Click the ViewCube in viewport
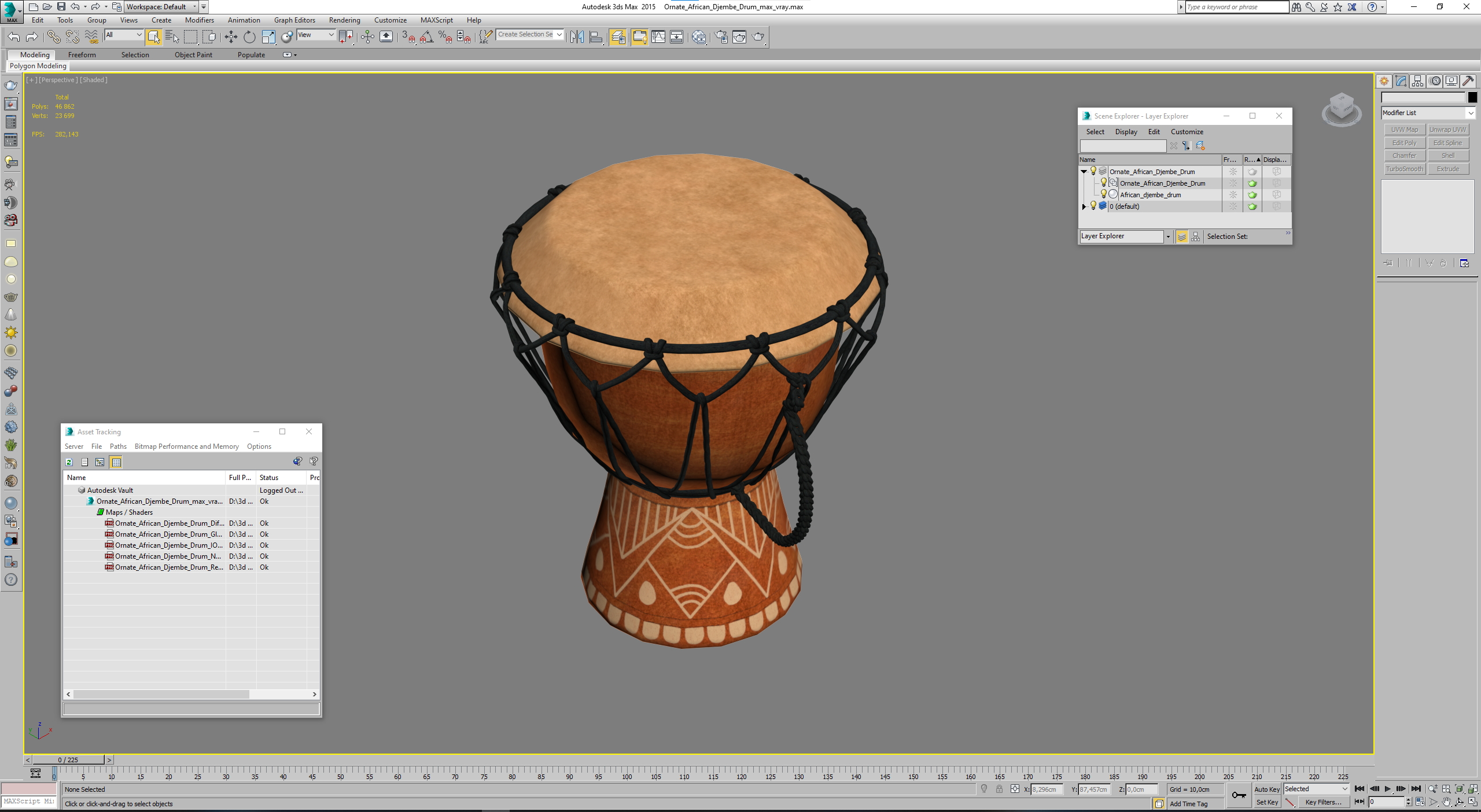The width and height of the screenshot is (1481, 812). click(1342, 109)
